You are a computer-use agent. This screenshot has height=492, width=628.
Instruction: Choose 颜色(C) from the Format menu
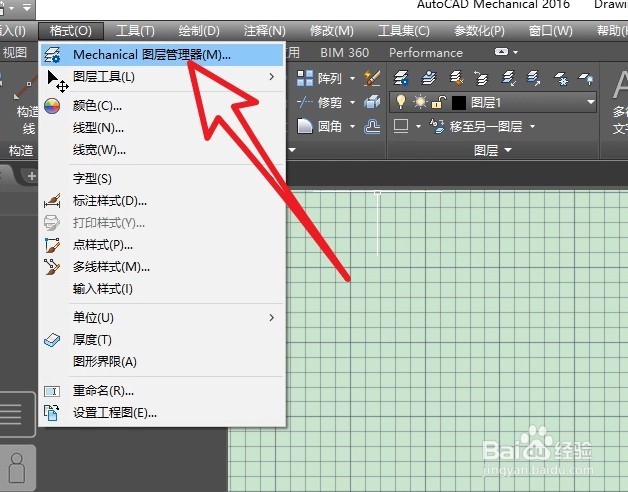pos(162,106)
